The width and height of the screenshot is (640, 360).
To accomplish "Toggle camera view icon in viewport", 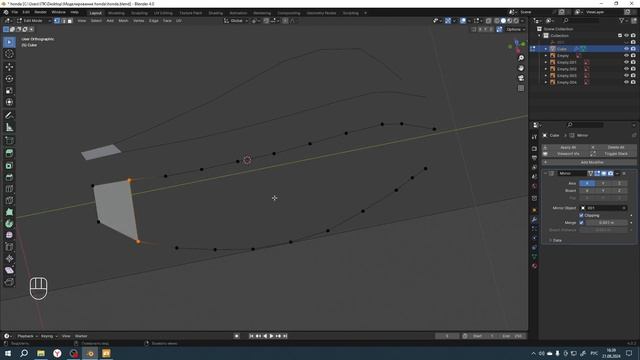I will coord(521,78).
